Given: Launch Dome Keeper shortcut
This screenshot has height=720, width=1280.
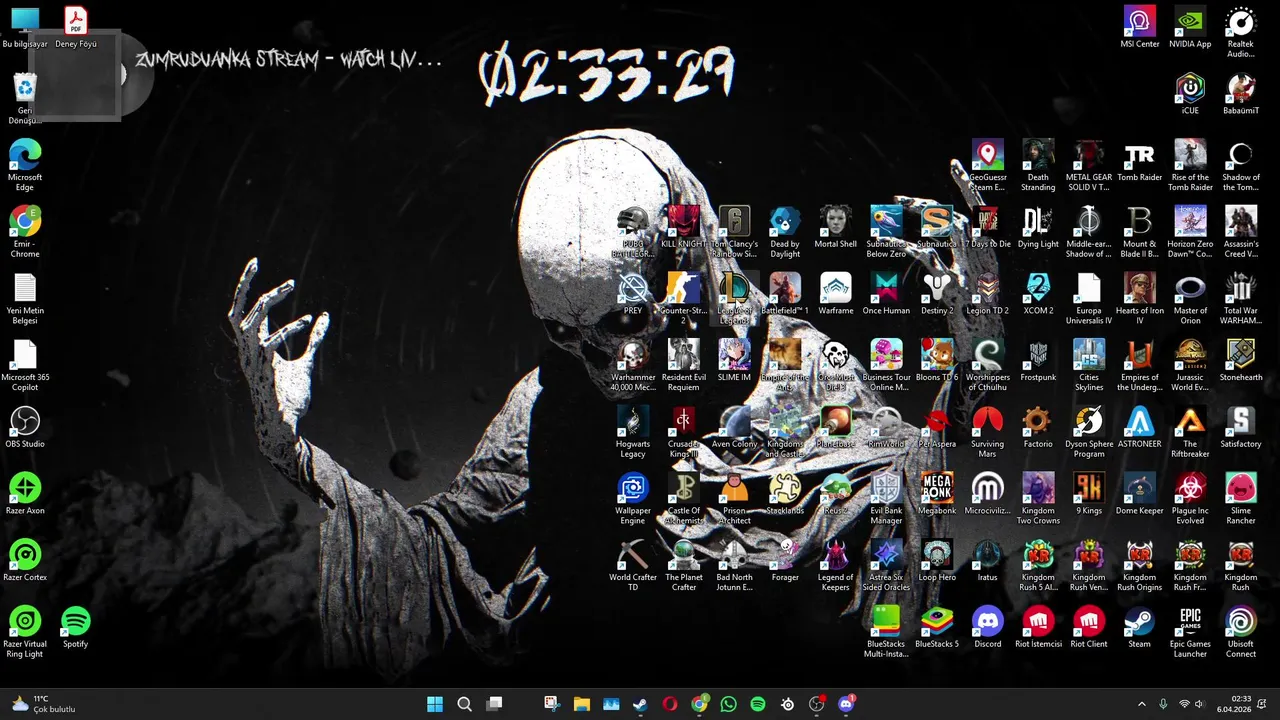Looking at the screenshot, I should pyautogui.click(x=1139, y=494).
